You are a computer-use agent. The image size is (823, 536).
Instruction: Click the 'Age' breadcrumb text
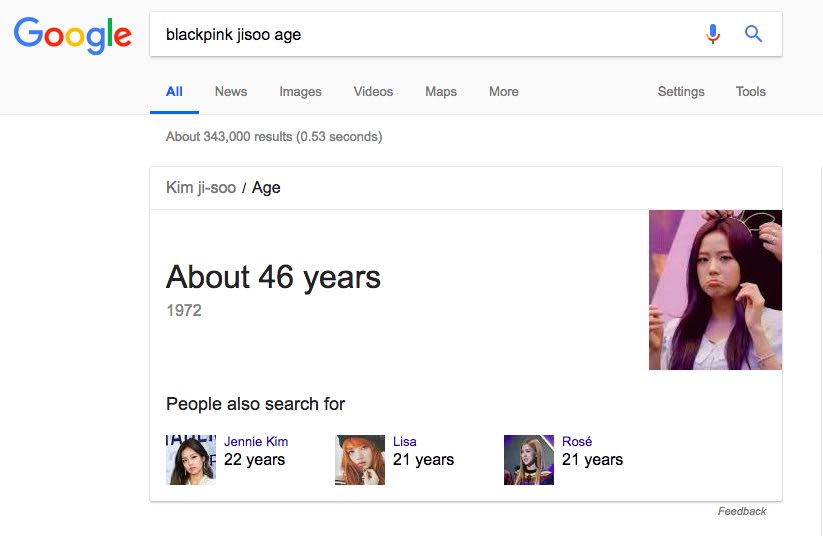[x=266, y=187]
